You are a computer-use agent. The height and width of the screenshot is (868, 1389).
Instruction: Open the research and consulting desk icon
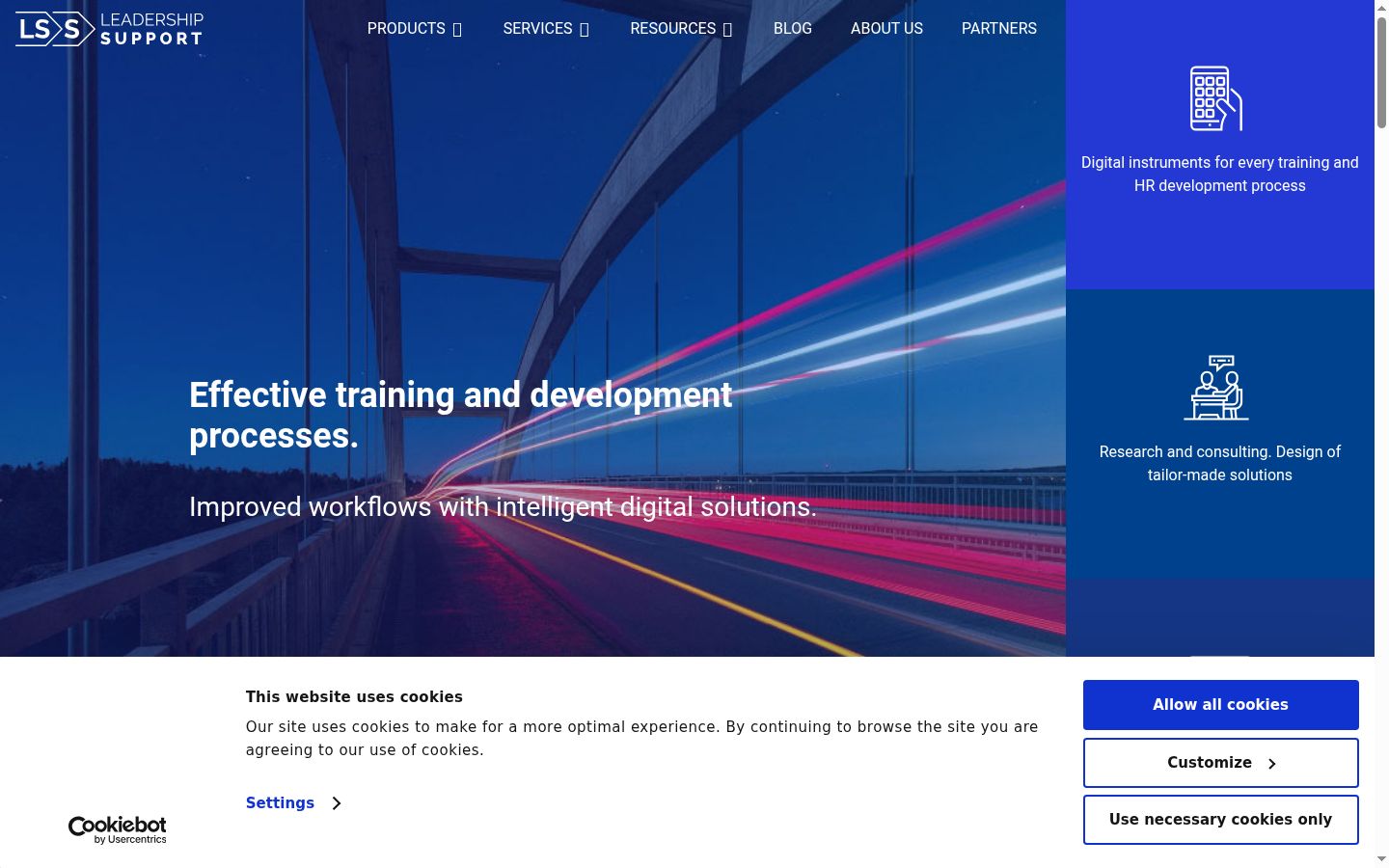tap(1216, 388)
